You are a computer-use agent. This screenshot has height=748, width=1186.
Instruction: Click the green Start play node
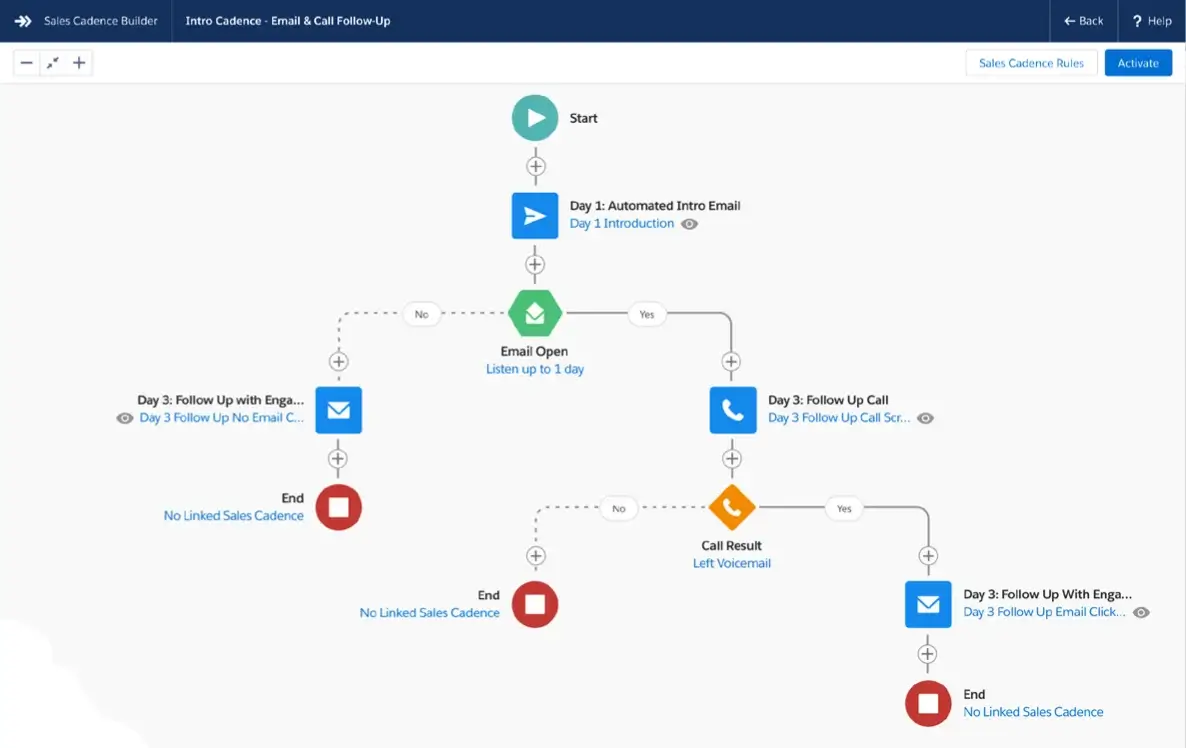tap(535, 118)
